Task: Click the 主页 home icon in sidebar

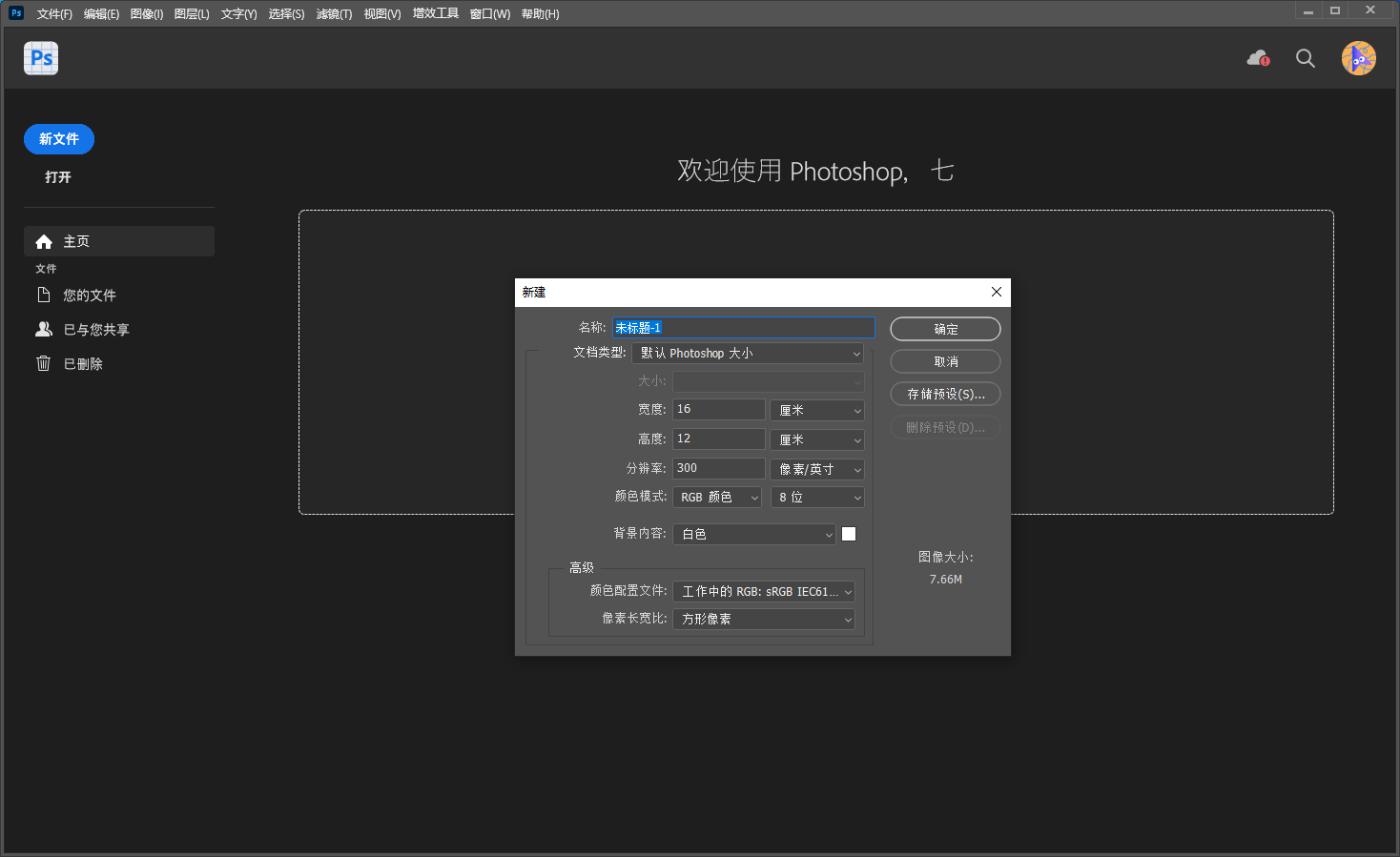Action: click(x=44, y=242)
